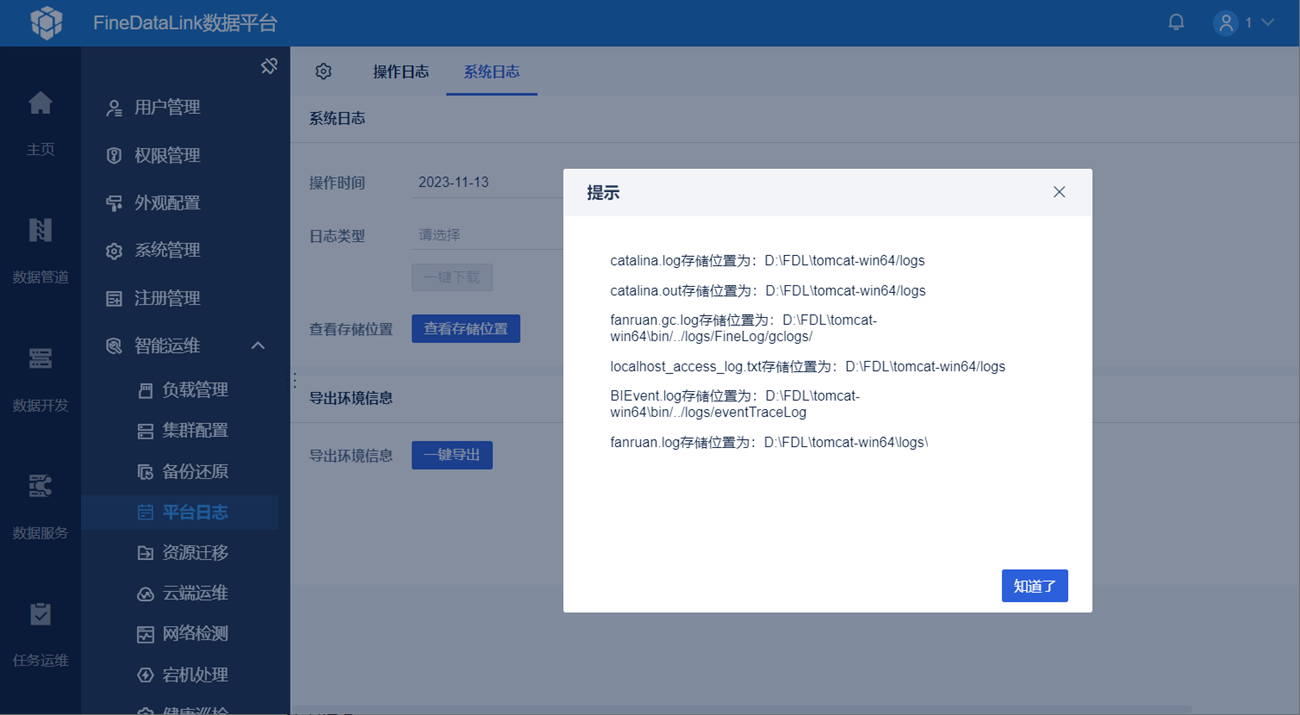Click the fanruan.log storage path line

(769, 442)
